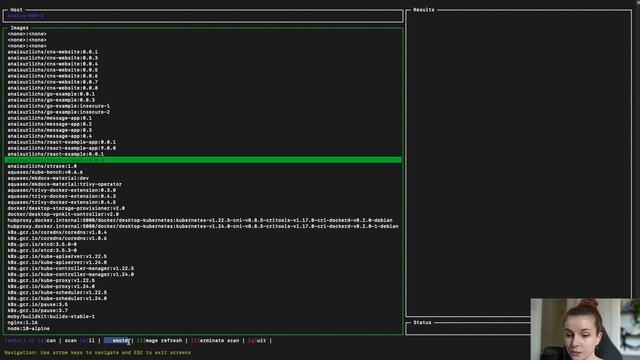
Task: Select the node:18-alpine image
Action: click(29, 329)
